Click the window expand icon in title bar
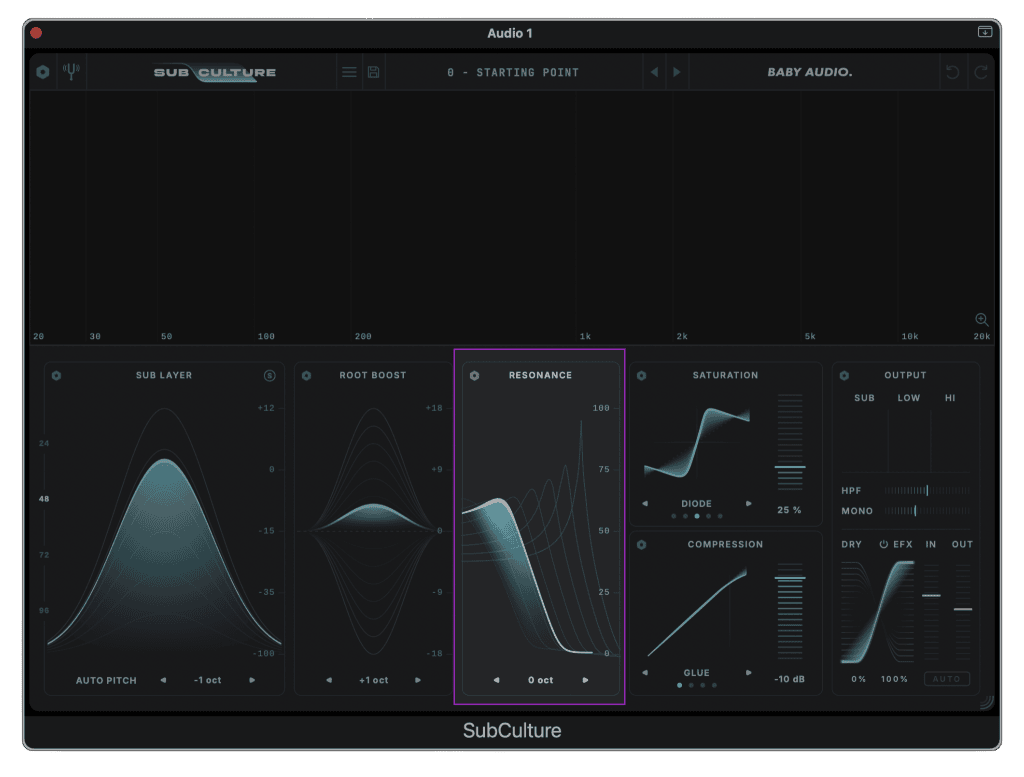1024x777 pixels. 985,31
